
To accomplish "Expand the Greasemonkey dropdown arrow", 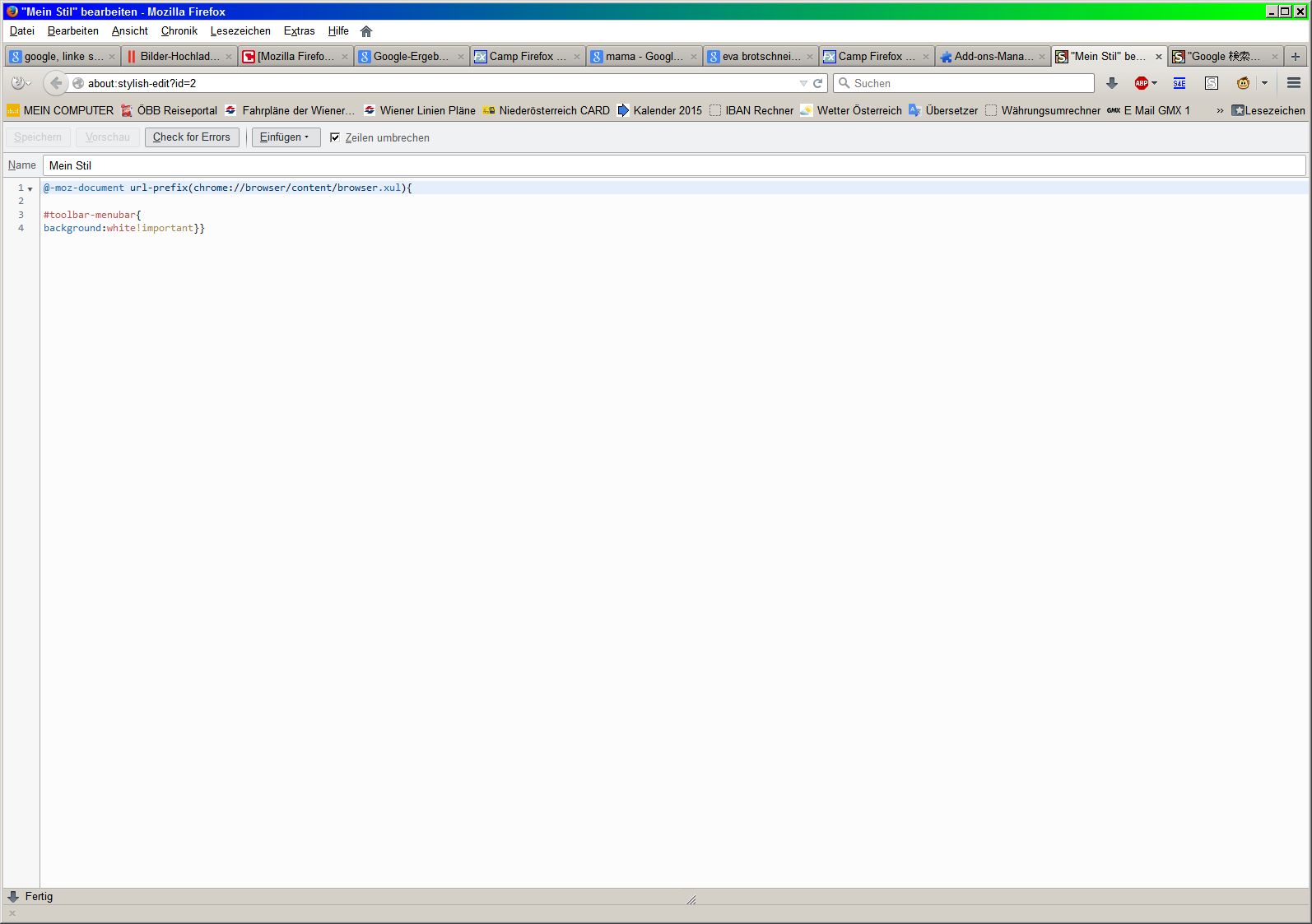I will point(1265,83).
